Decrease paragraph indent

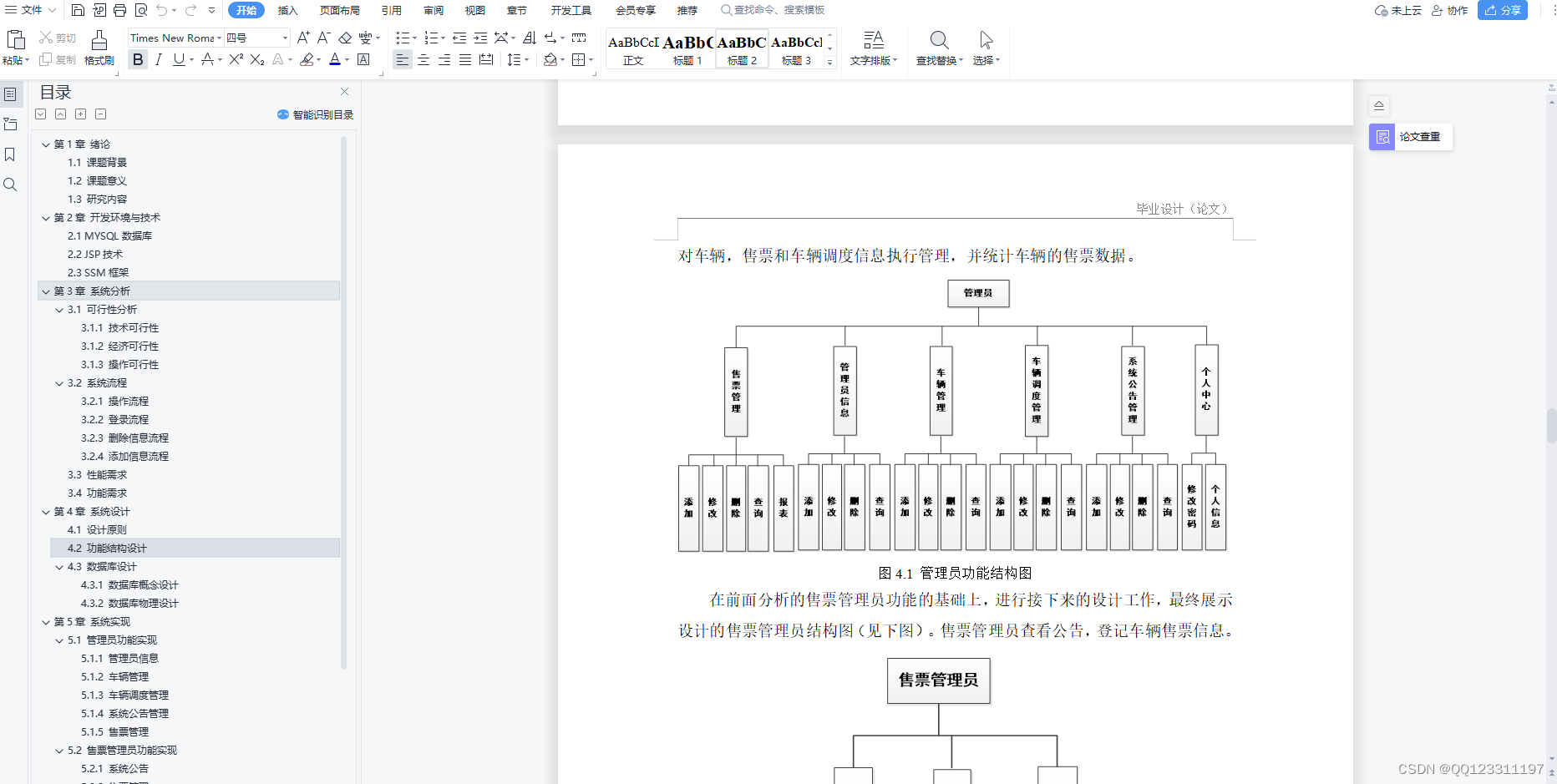click(x=459, y=38)
